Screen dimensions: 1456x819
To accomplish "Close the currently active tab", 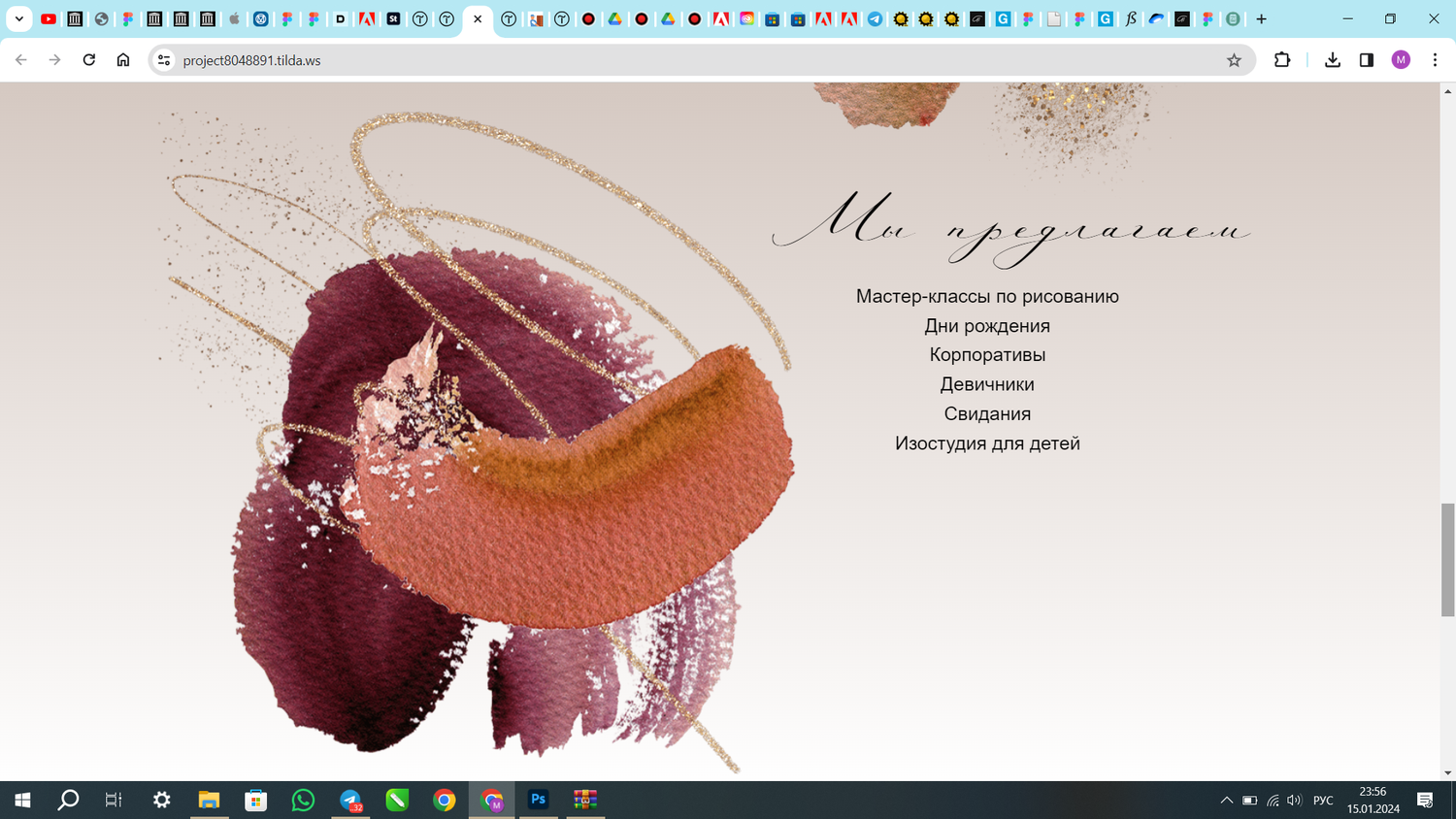I will click(x=478, y=18).
